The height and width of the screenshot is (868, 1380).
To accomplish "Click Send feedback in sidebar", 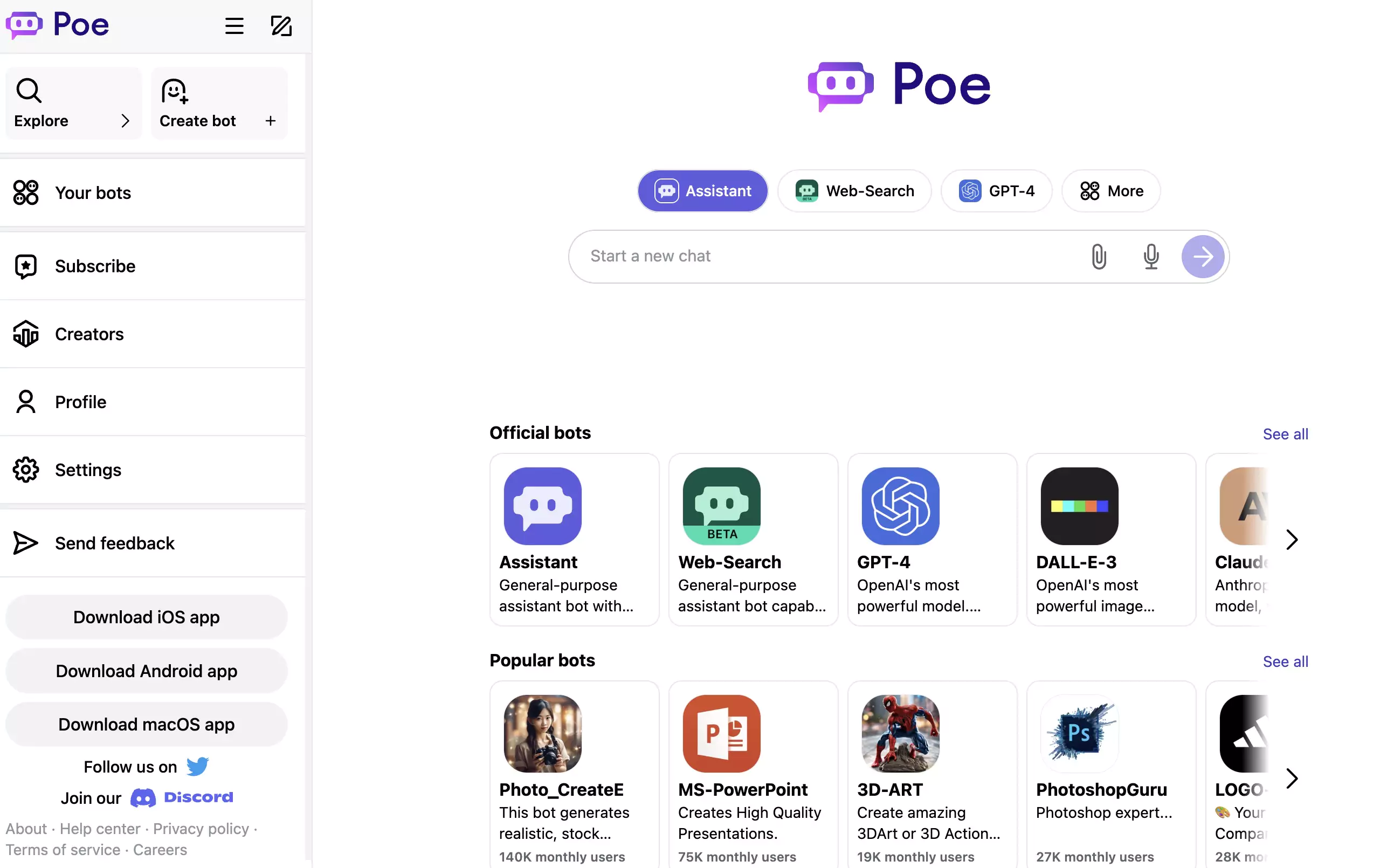I will point(153,543).
